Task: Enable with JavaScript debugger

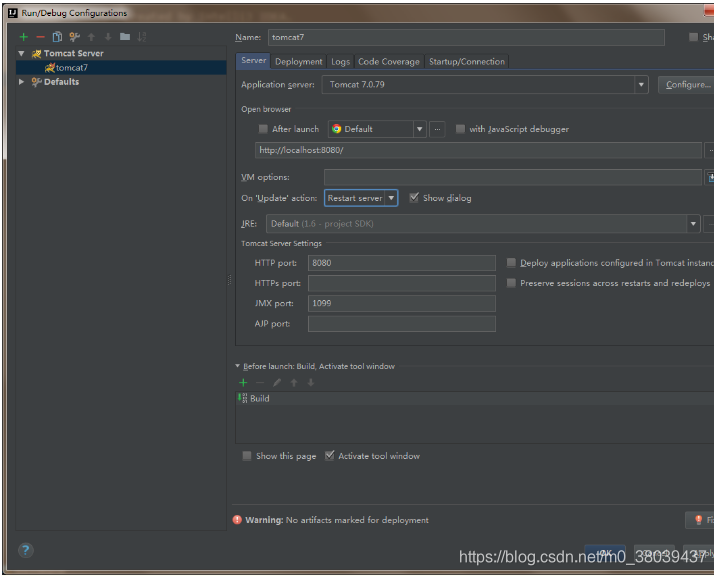Action: point(460,129)
